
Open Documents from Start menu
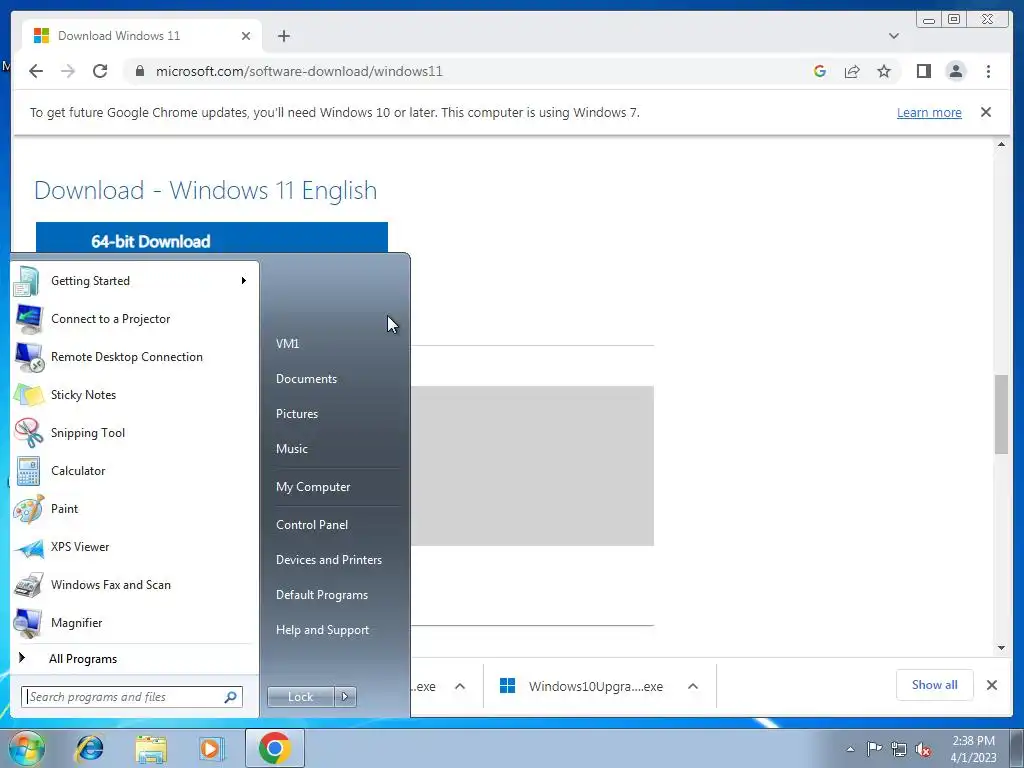(x=306, y=379)
